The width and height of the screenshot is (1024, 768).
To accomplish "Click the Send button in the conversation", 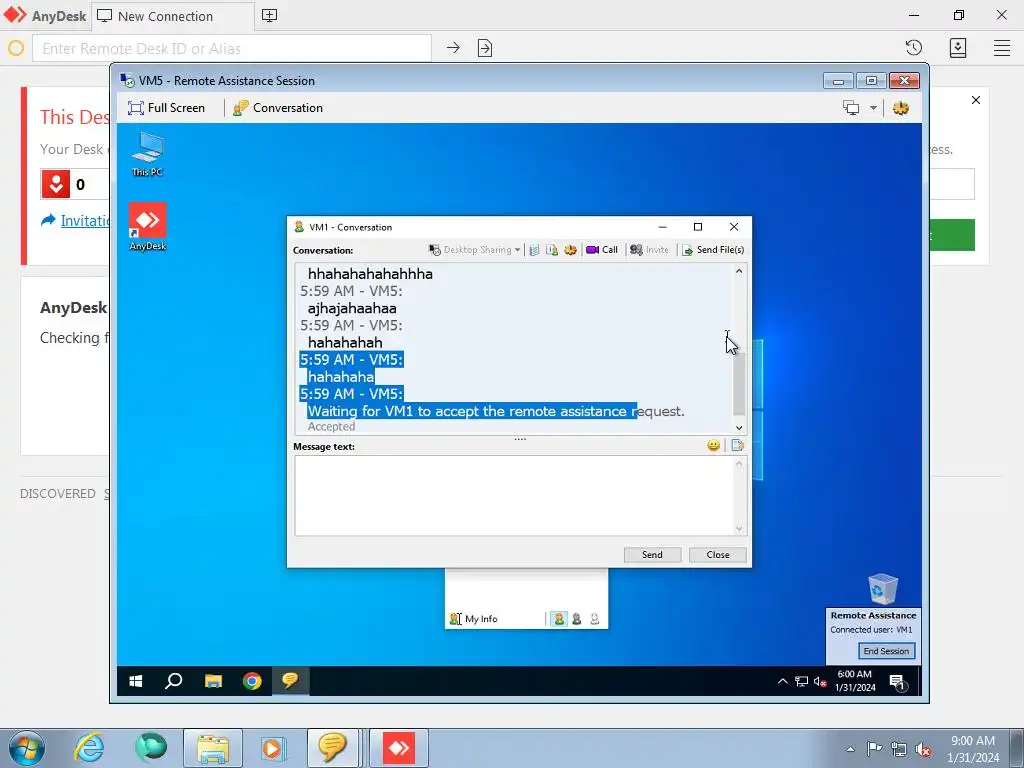I will coord(652,554).
